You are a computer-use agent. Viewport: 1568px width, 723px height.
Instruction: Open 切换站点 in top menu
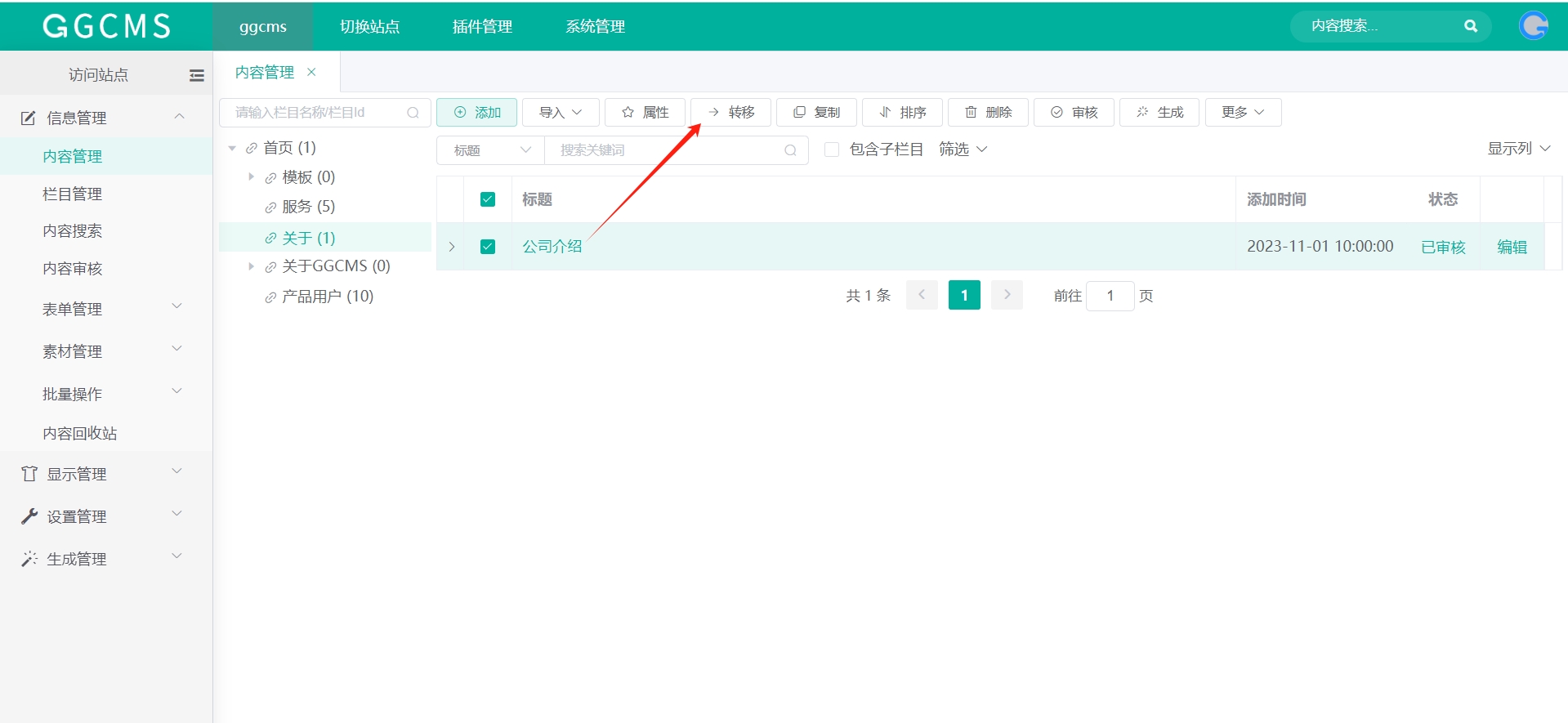click(x=369, y=26)
